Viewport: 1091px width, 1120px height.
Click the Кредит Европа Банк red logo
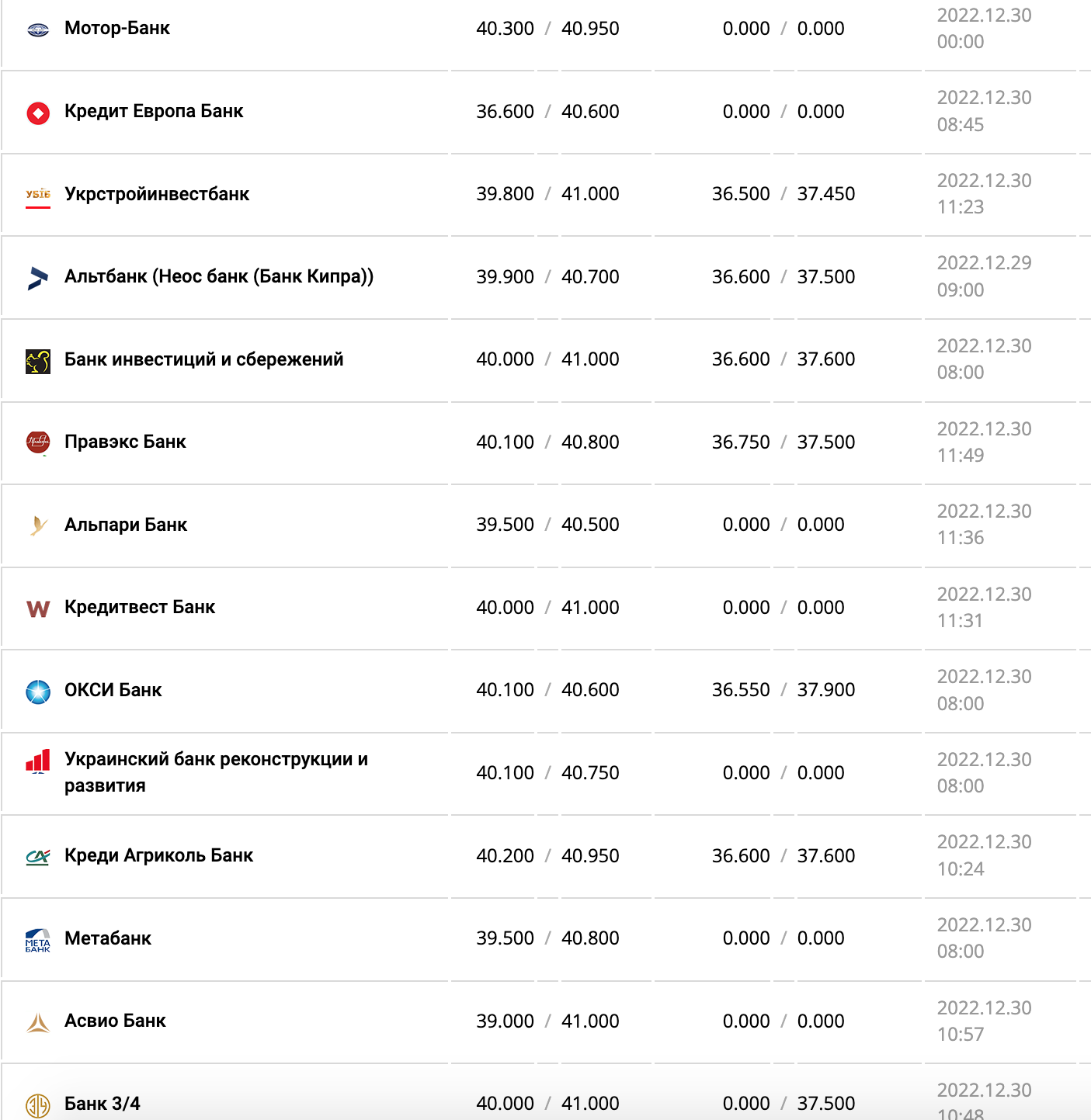37,113
